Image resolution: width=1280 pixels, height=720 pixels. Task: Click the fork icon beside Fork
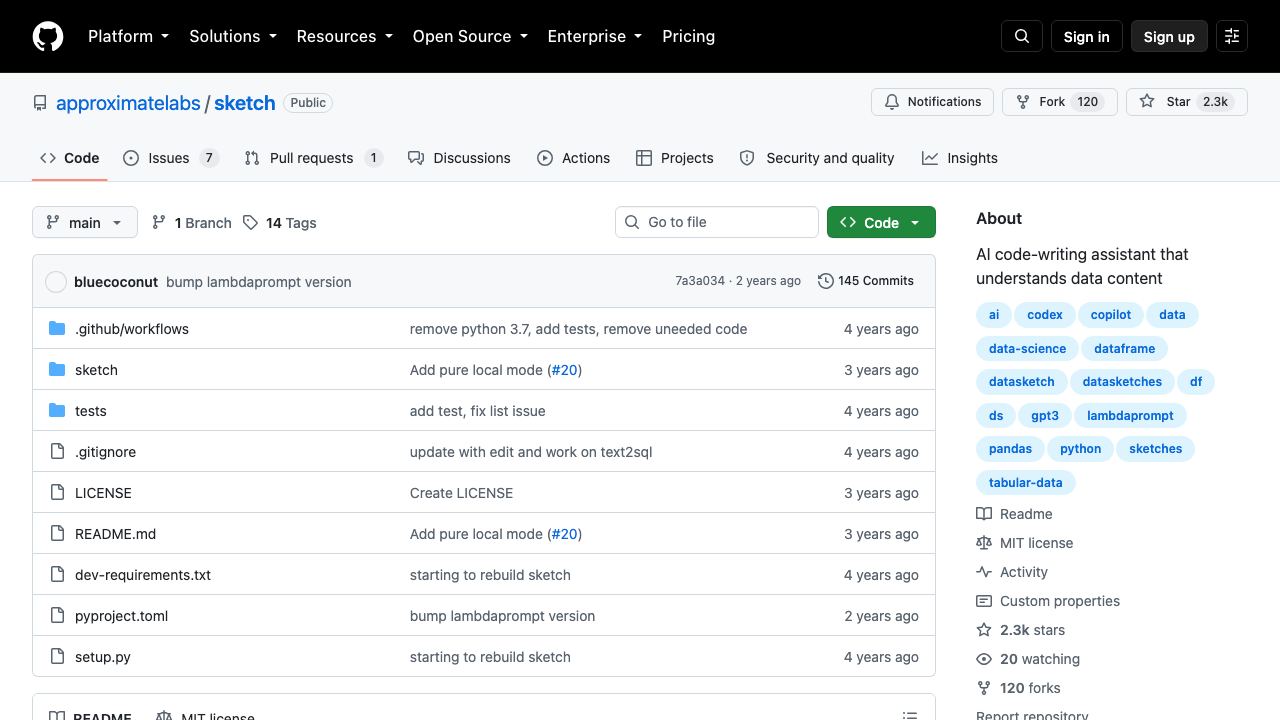coord(1023,102)
